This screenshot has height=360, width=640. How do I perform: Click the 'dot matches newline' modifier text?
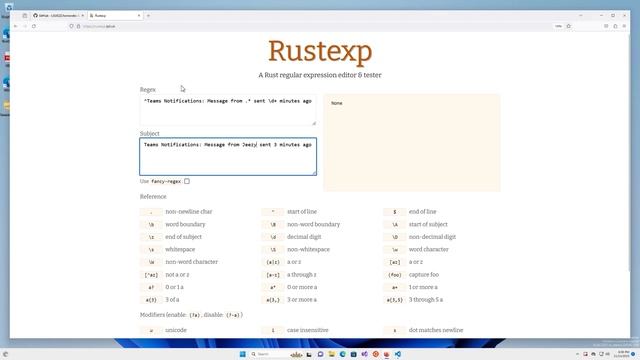436,330
